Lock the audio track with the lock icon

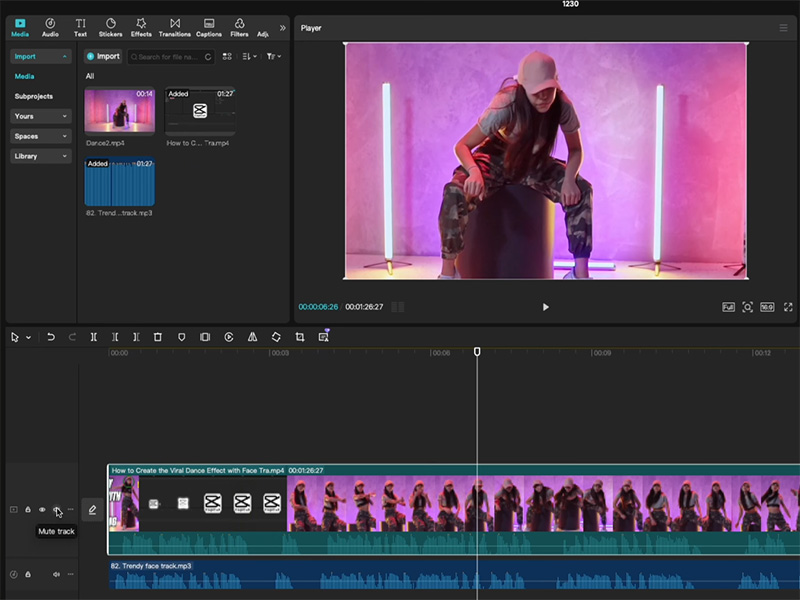(x=28, y=573)
